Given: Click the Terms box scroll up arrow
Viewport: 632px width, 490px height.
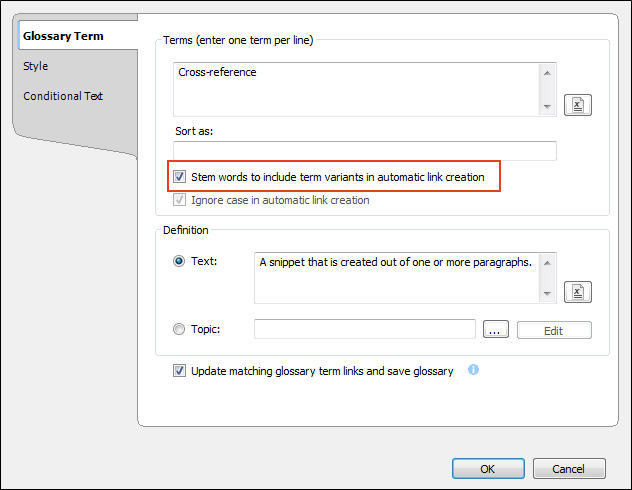Looking at the screenshot, I should coord(547,73).
